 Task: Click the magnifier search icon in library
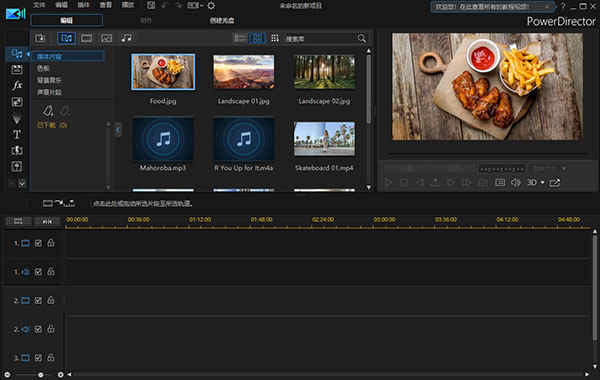(x=362, y=38)
